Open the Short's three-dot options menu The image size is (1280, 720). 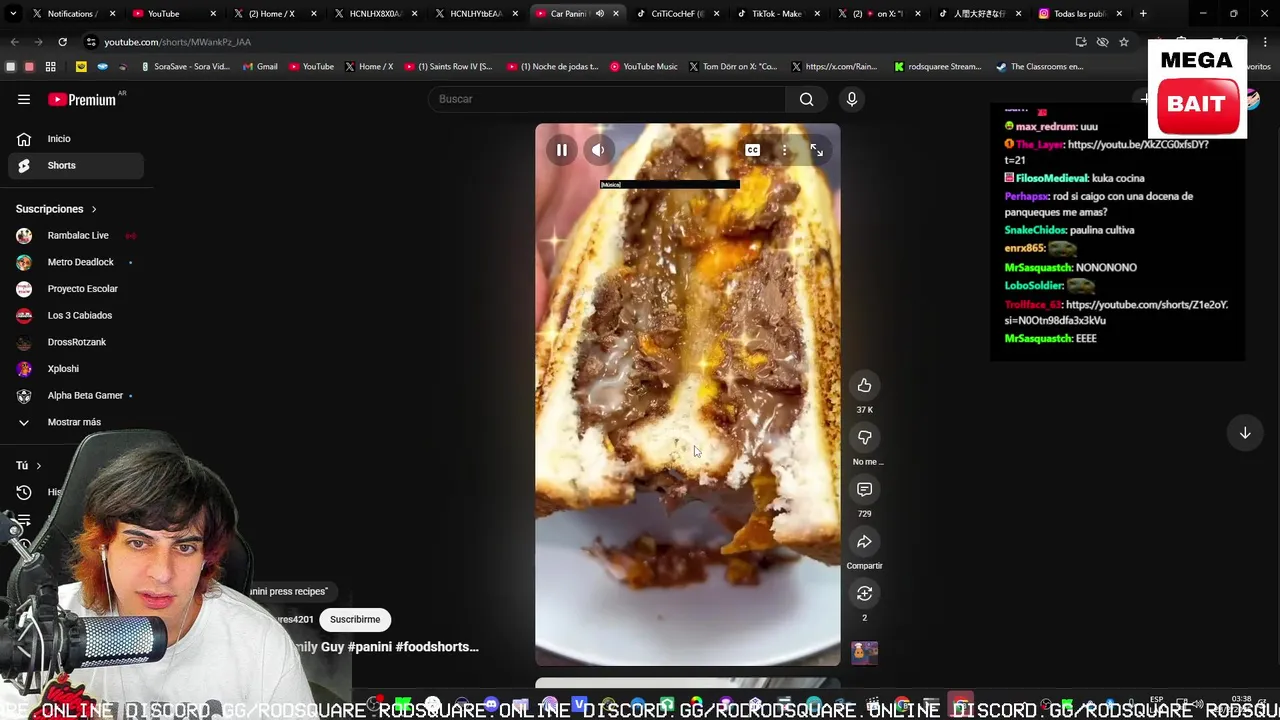785,150
